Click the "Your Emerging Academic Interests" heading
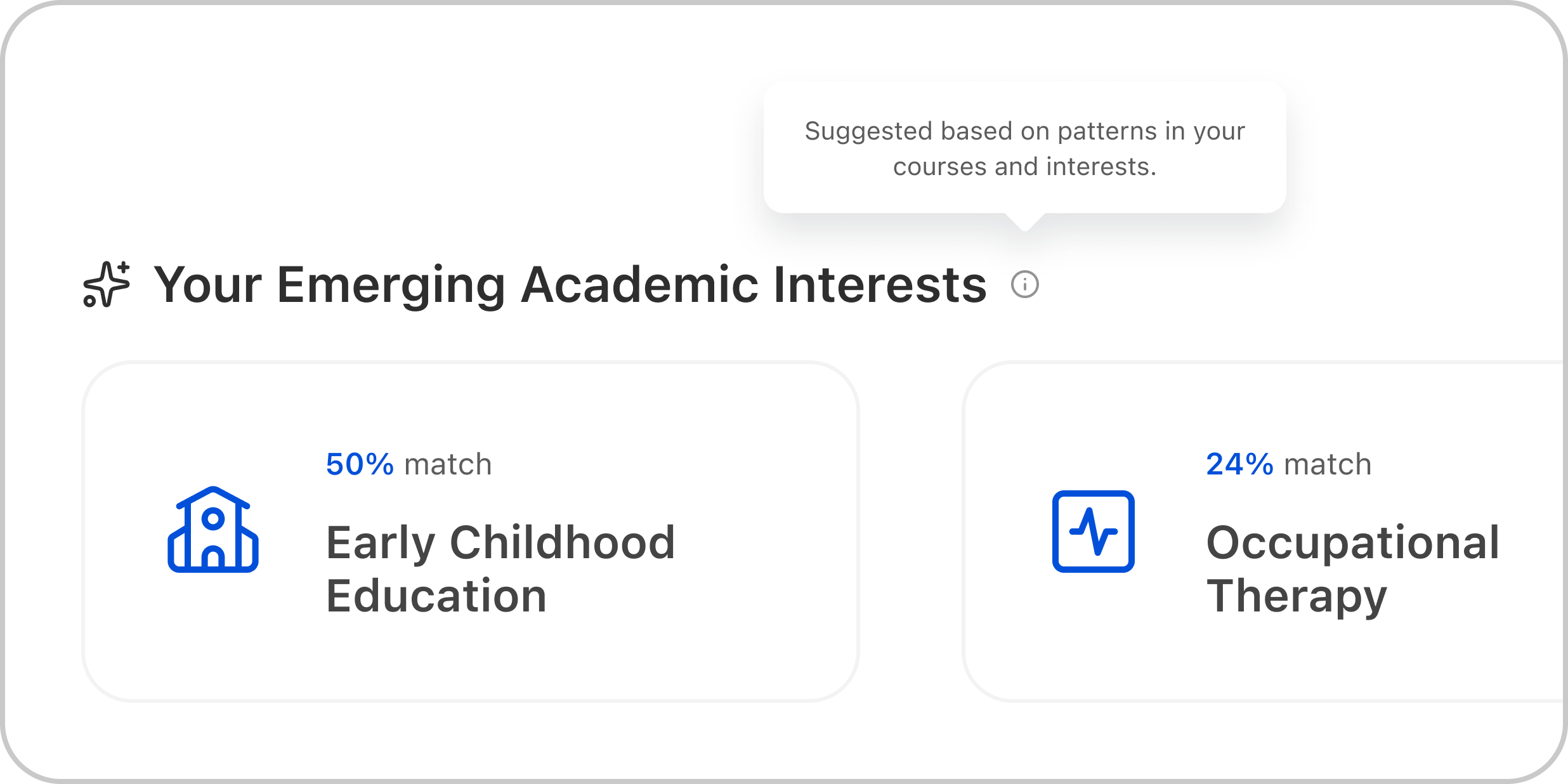This screenshot has width=1568, height=784. tap(570, 285)
